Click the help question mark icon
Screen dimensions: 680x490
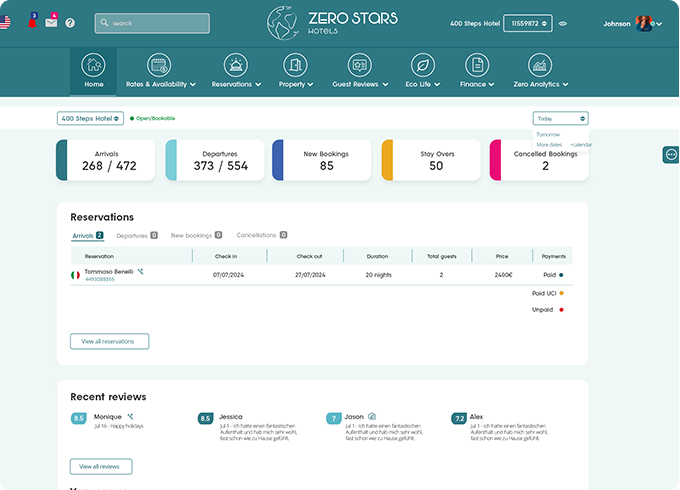point(70,22)
